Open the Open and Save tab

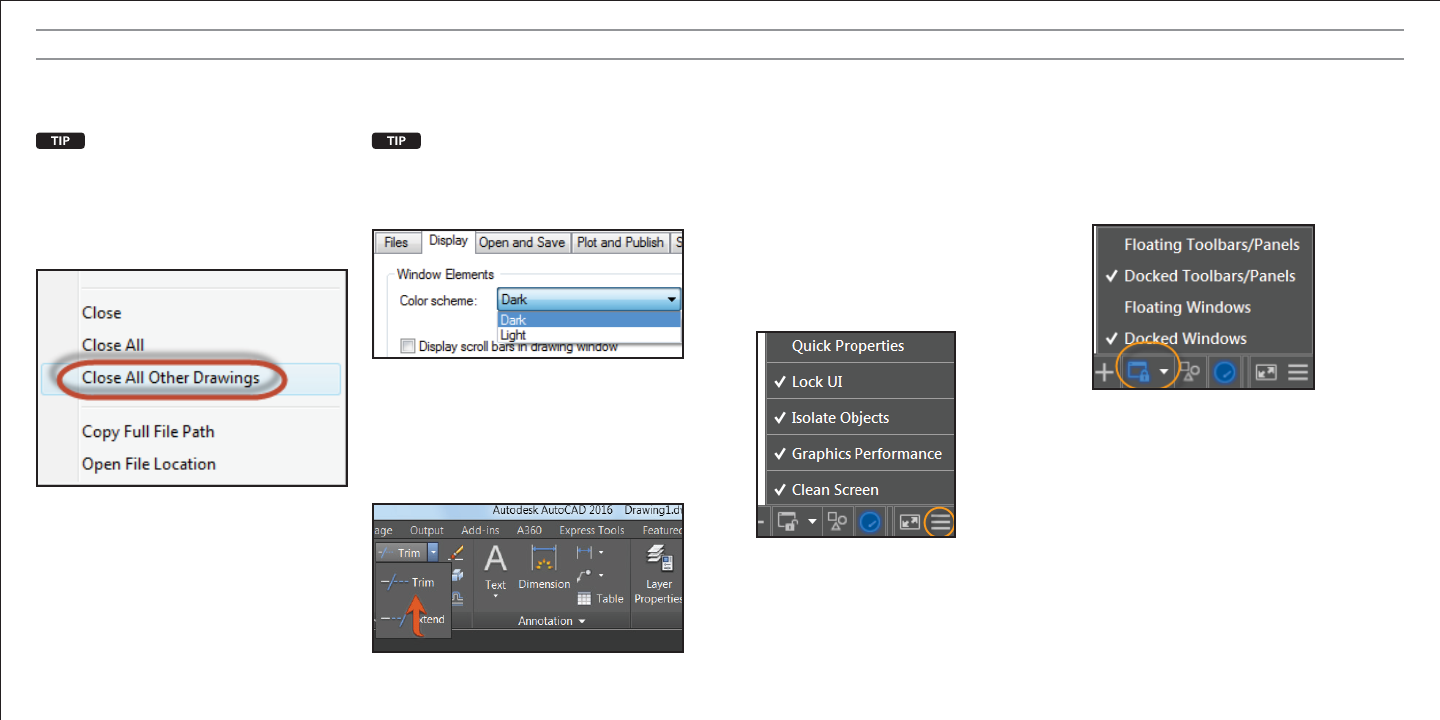(x=522, y=243)
